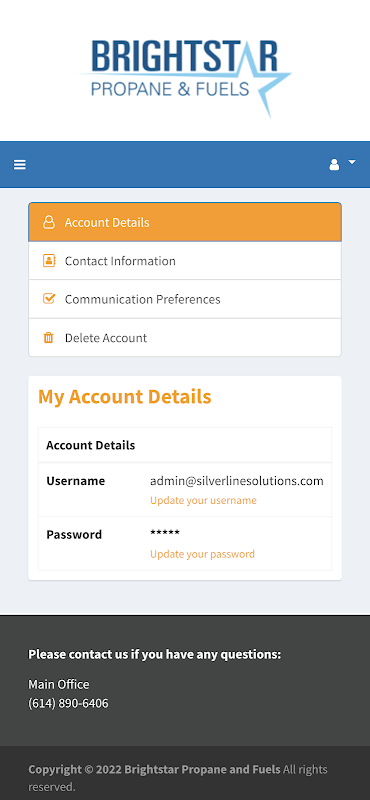Click the masked password value
Screen dimensions: 370x800
click(x=165, y=534)
